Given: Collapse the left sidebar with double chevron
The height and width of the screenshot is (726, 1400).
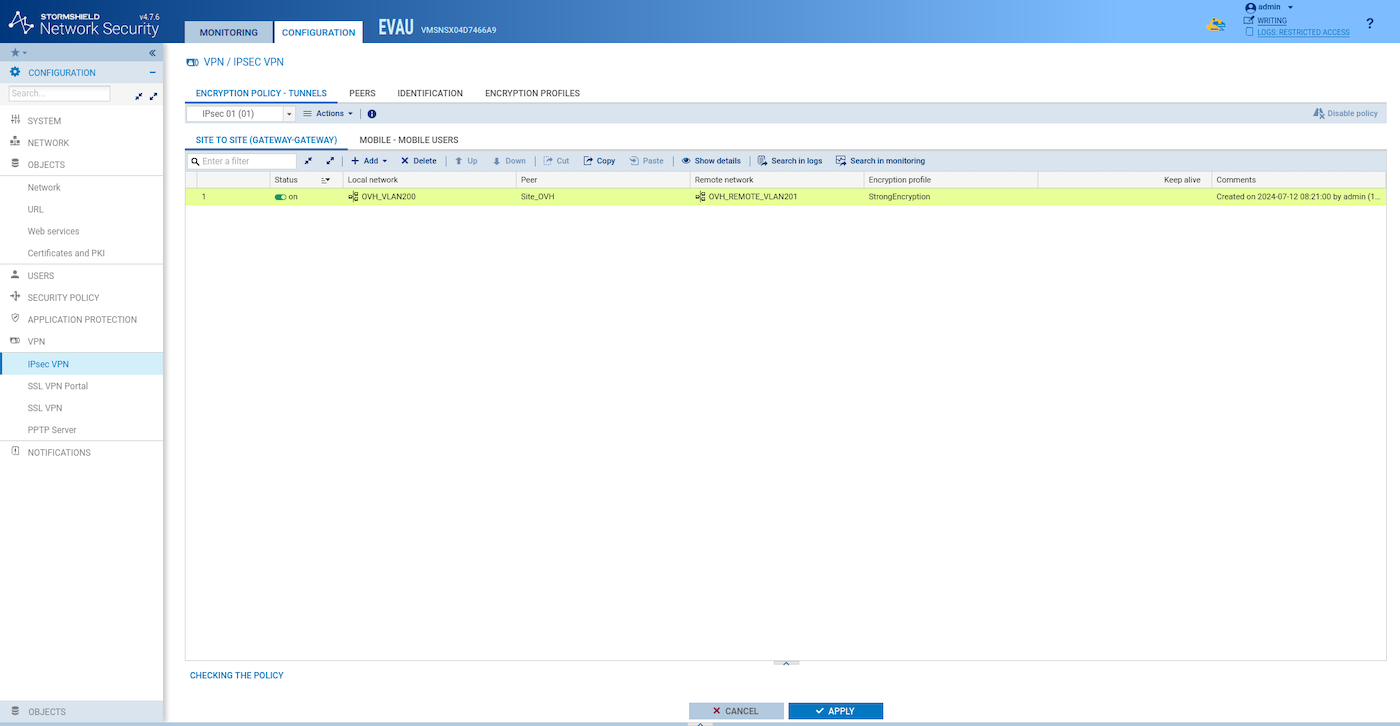Looking at the screenshot, I should 152,53.
